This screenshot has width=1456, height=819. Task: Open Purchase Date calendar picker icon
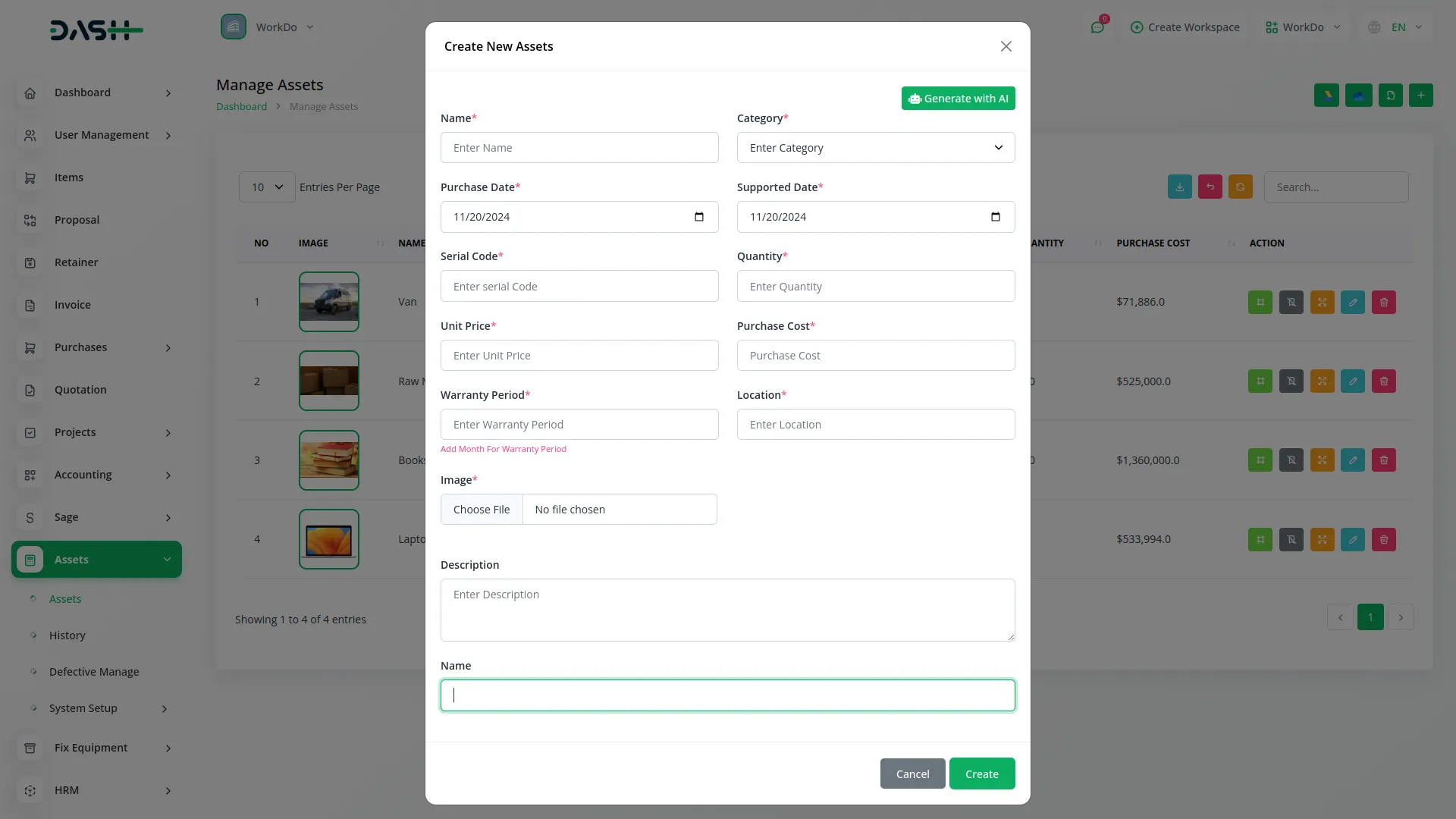[x=698, y=217]
